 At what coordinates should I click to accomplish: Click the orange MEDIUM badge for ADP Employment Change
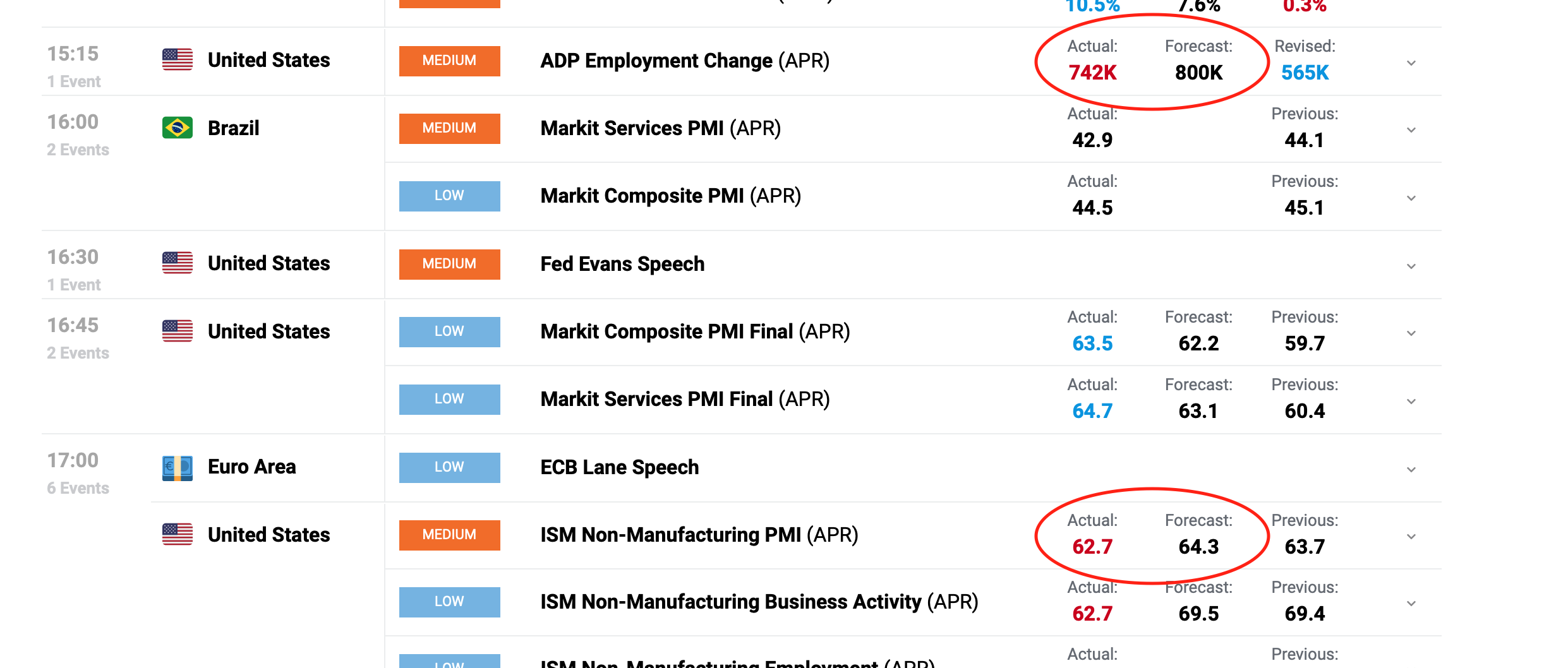tap(449, 61)
